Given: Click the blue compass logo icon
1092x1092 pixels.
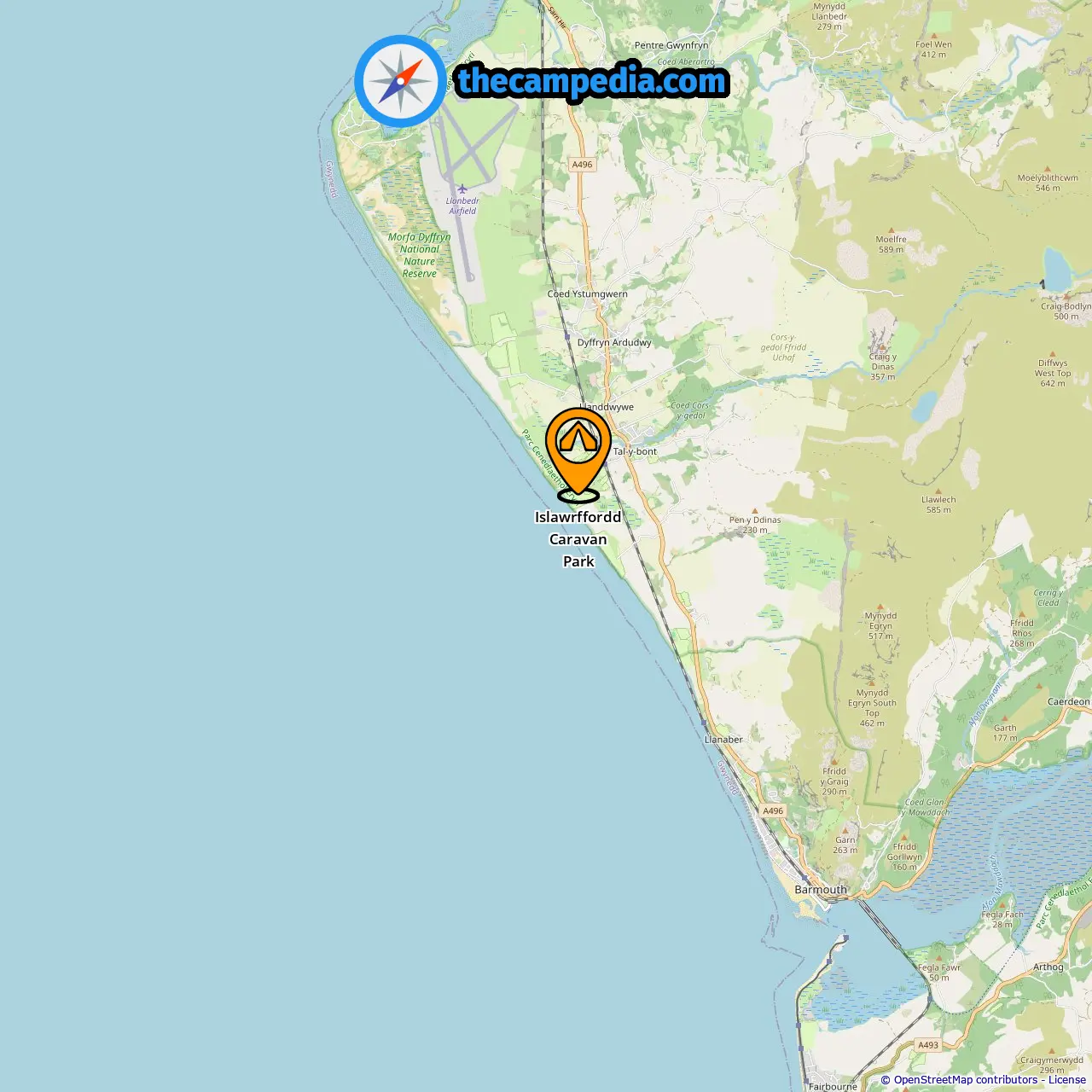Looking at the screenshot, I should 400,82.
